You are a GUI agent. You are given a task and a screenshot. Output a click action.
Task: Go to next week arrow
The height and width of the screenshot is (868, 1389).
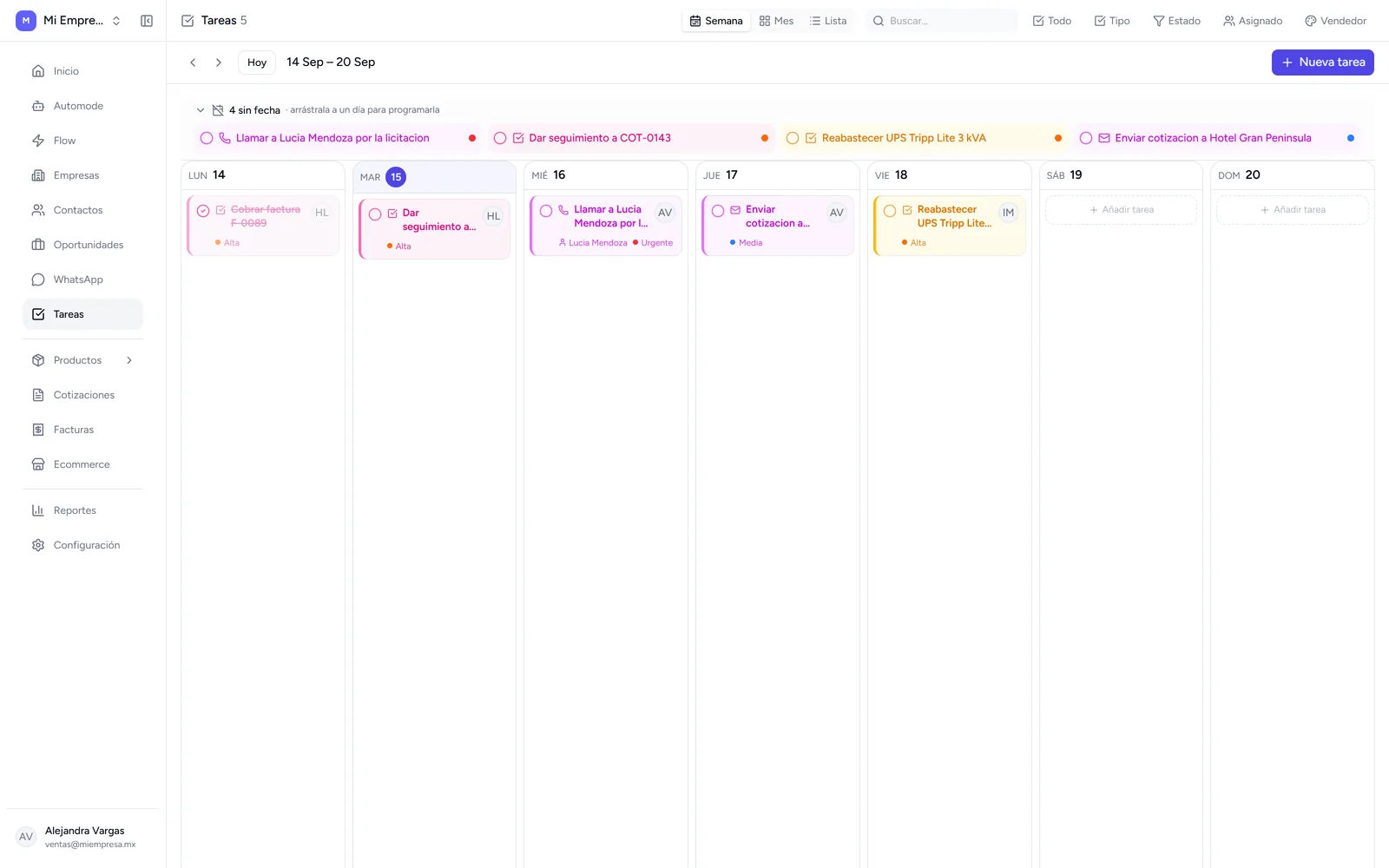coord(219,62)
